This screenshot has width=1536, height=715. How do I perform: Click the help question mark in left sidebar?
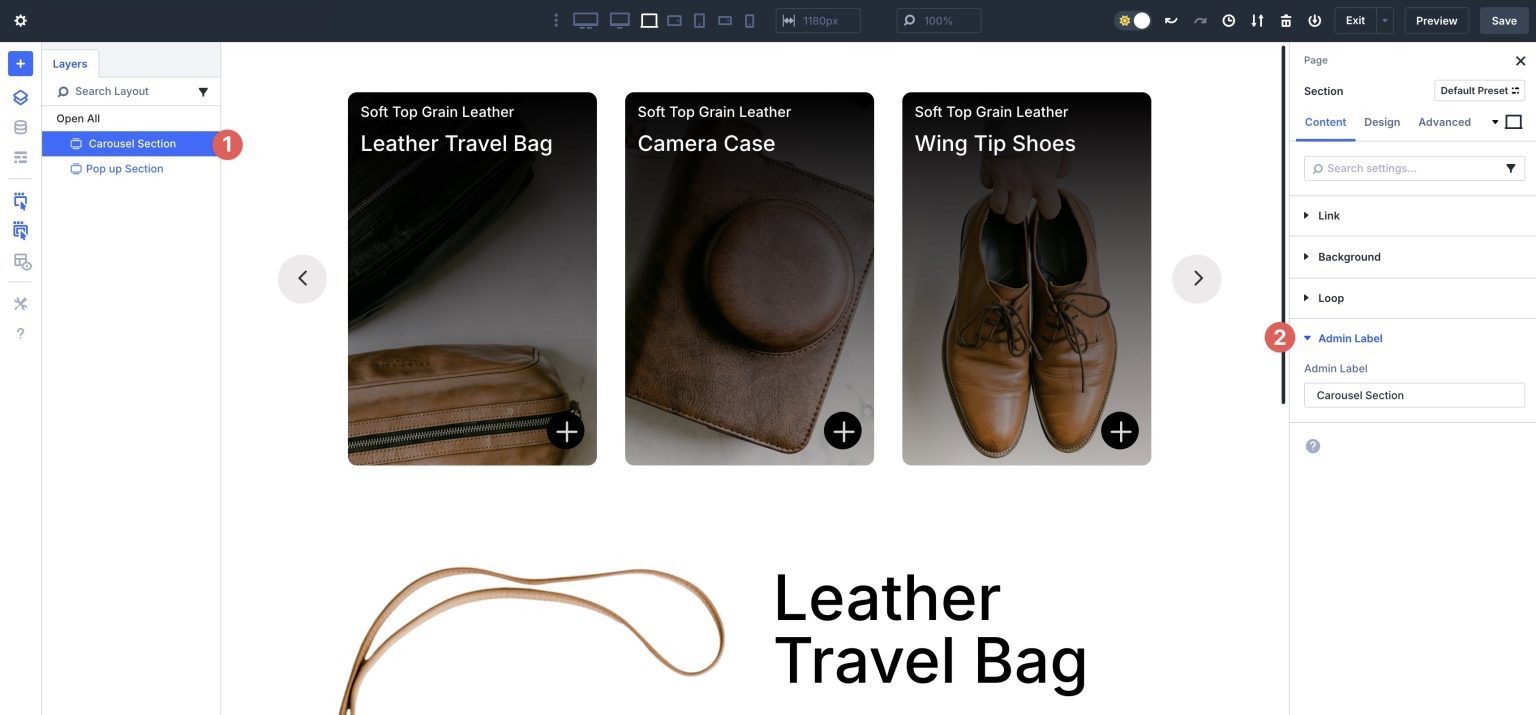click(x=20, y=332)
